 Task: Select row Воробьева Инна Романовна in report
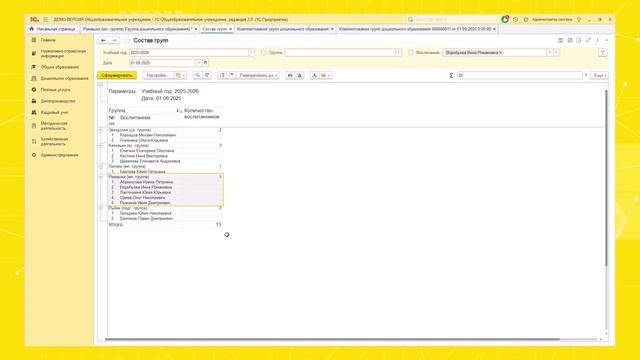(165, 187)
